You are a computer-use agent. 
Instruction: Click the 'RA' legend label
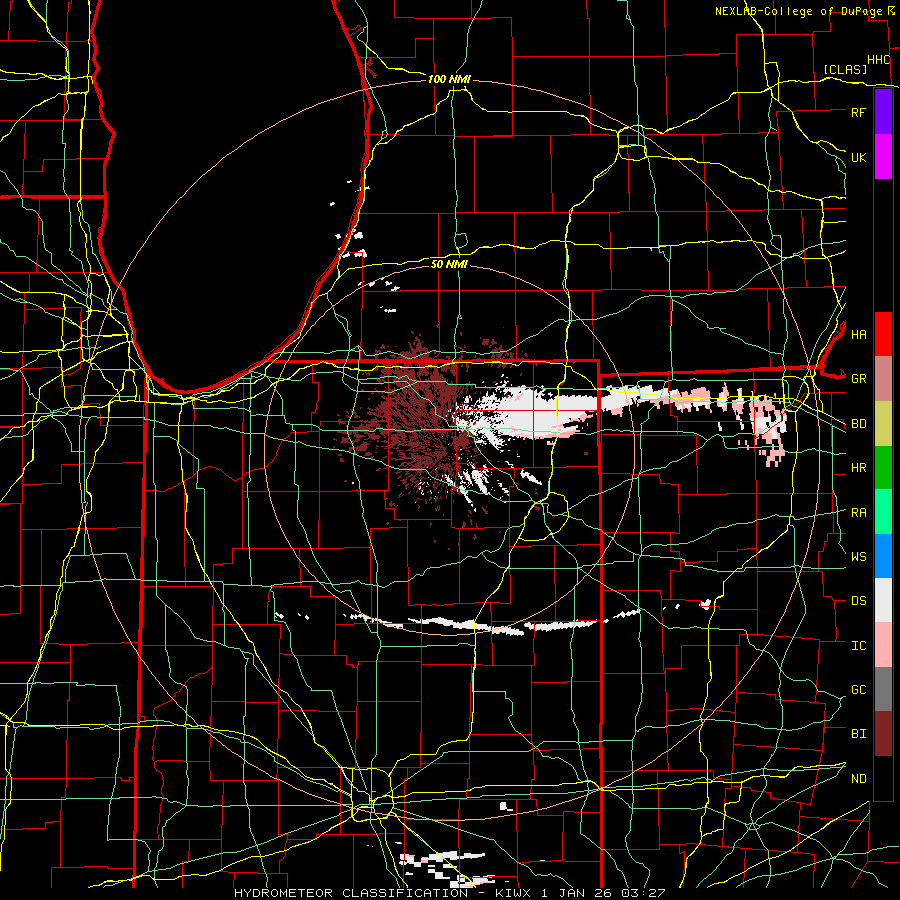tap(858, 513)
